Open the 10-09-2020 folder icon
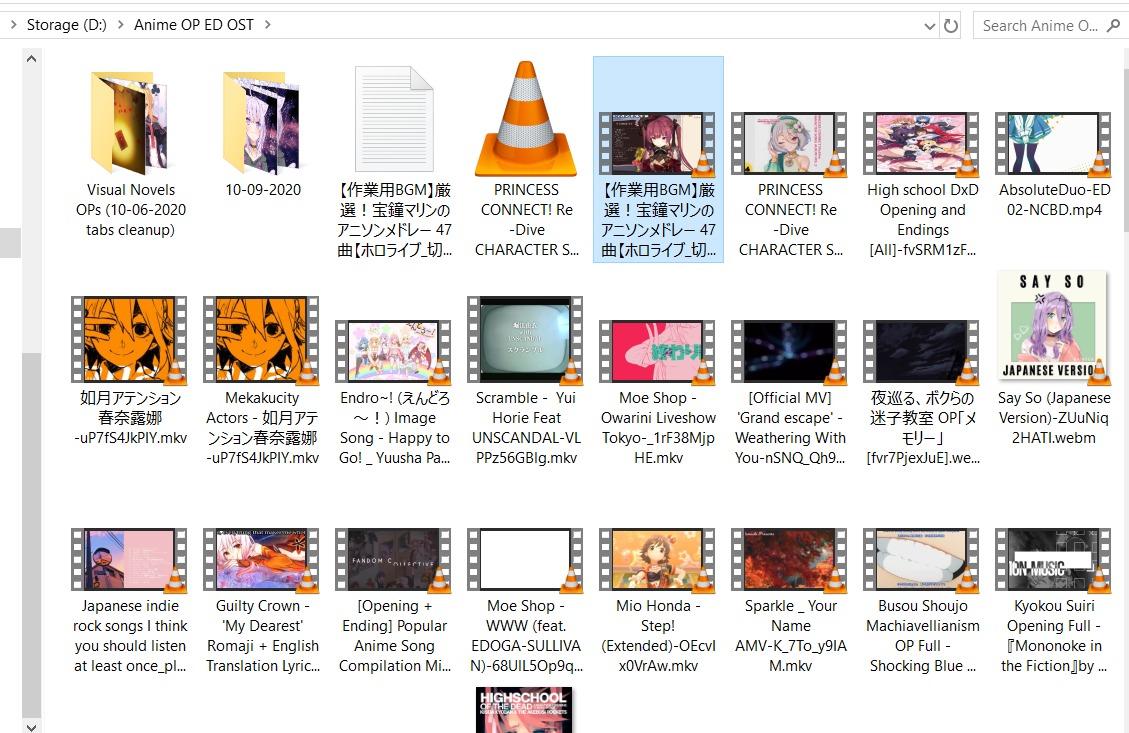 pyautogui.click(x=262, y=122)
